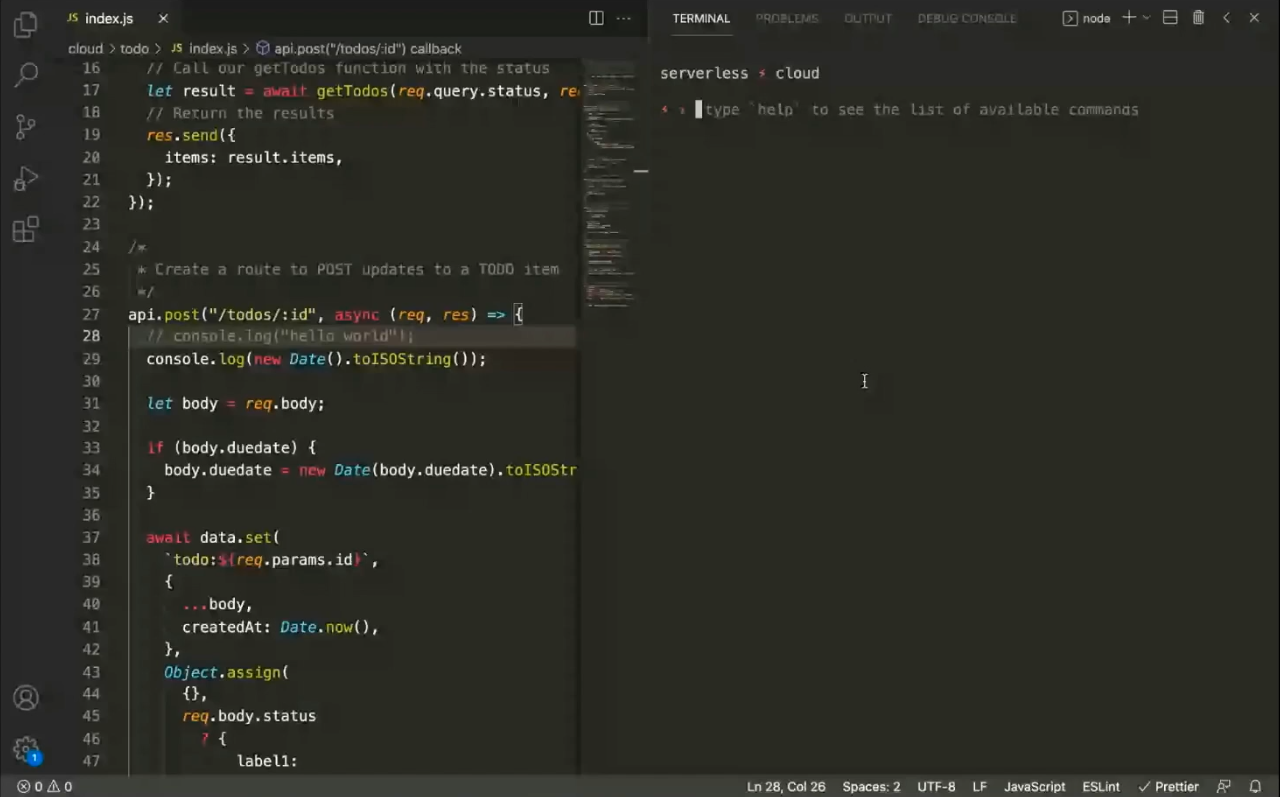
Task: Open the Run and Debug view
Action: tap(25, 177)
